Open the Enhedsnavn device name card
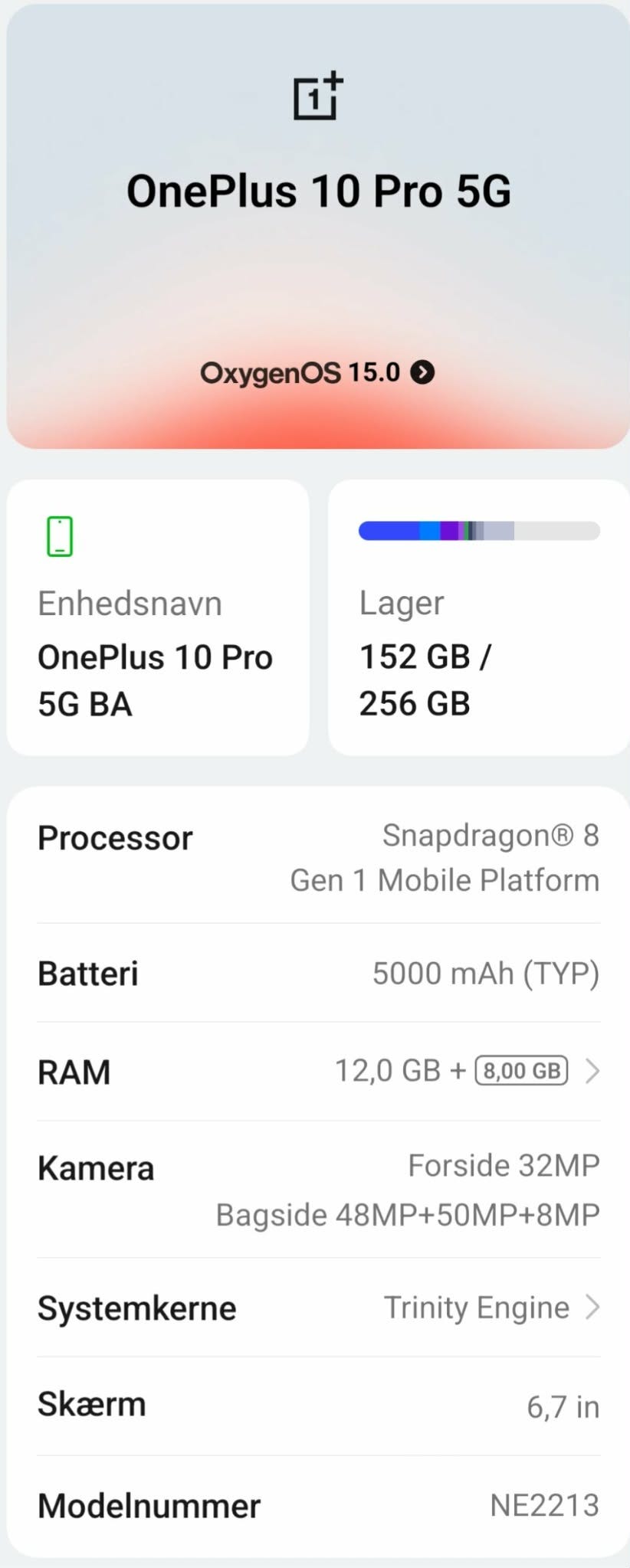Image resolution: width=630 pixels, height=1568 pixels. tap(158, 617)
